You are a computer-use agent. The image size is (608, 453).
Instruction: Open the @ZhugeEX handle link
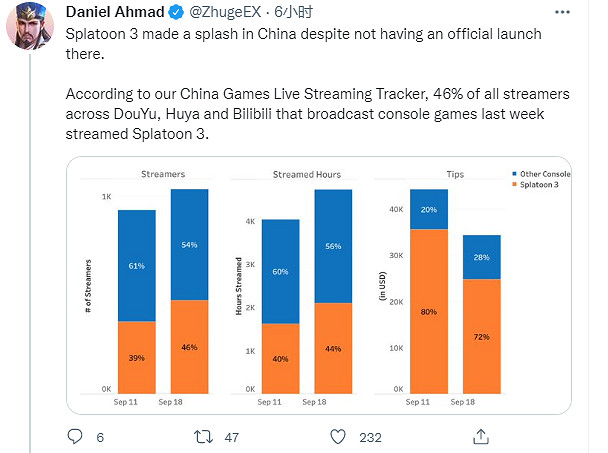[223, 14]
